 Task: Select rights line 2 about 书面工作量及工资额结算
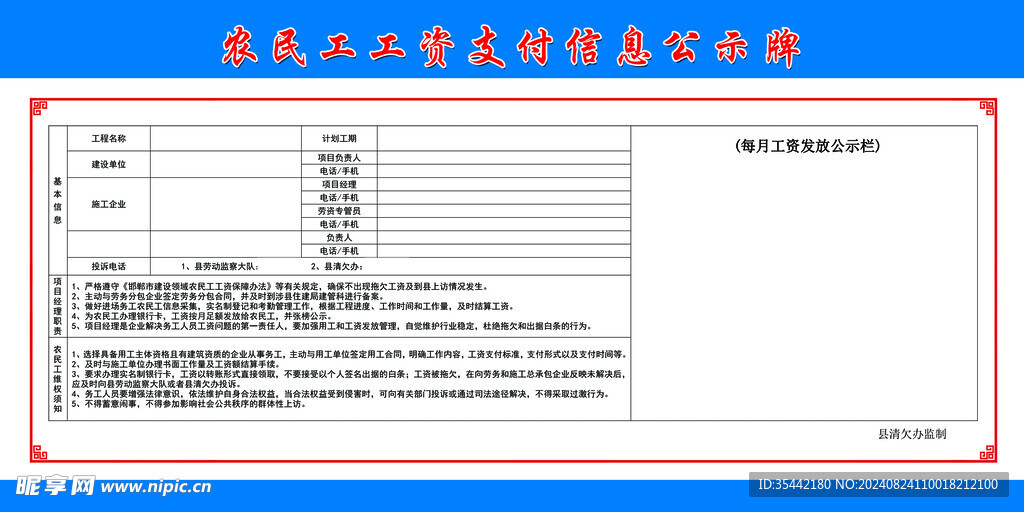(178, 364)
